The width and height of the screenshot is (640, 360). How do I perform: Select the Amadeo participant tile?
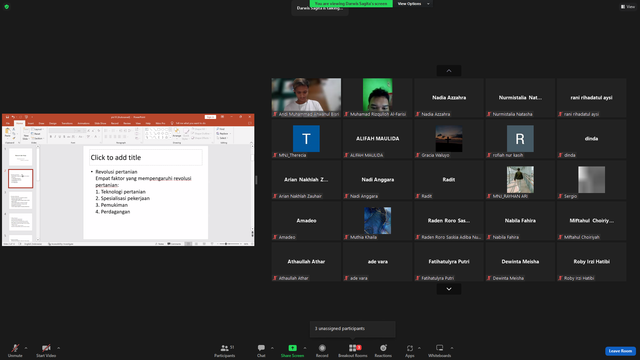pos(306,221)
